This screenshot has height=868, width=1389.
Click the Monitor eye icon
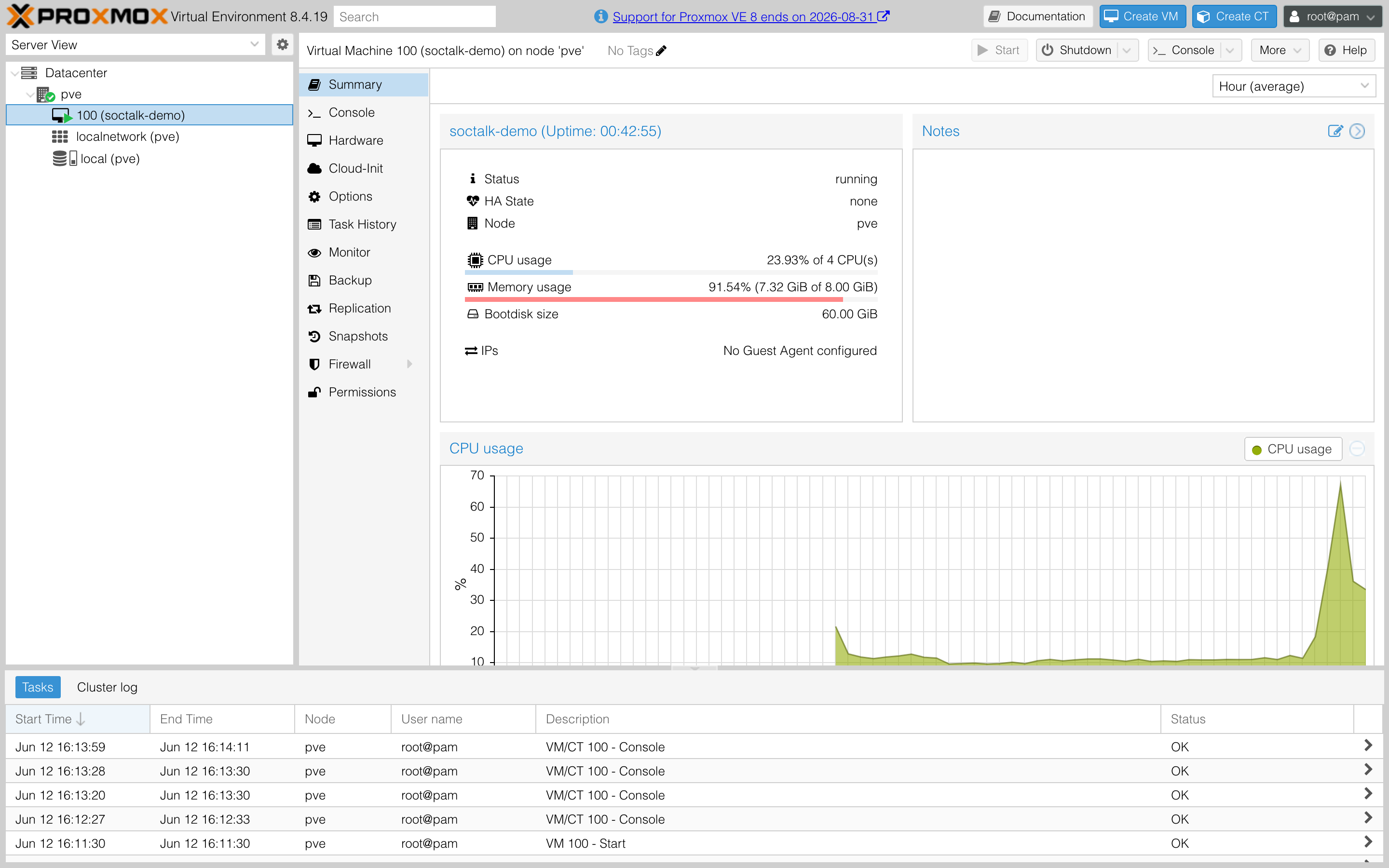pos(314,253)
